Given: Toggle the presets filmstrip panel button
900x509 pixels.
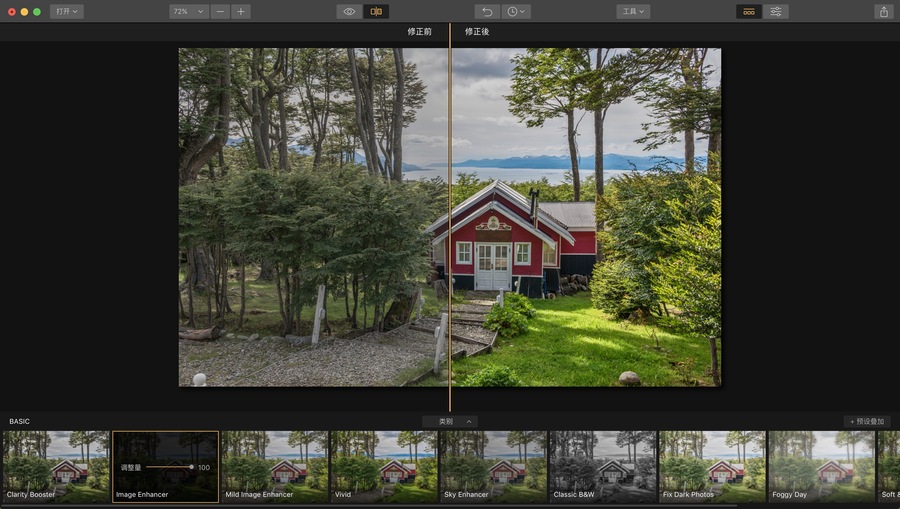Looking at the screenshot, I should [749, 11].
